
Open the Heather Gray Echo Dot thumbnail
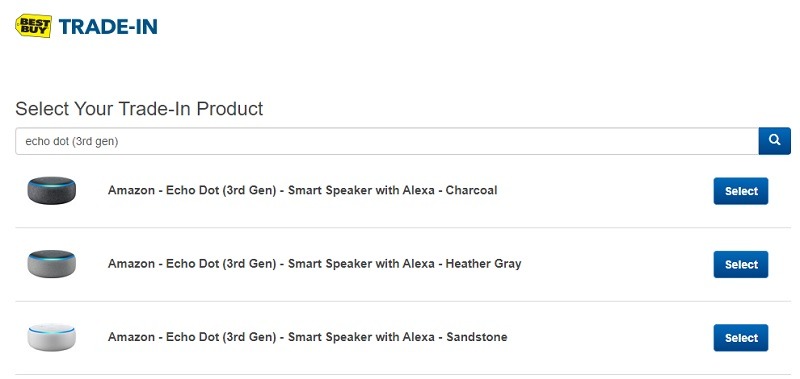pos(52,264)
